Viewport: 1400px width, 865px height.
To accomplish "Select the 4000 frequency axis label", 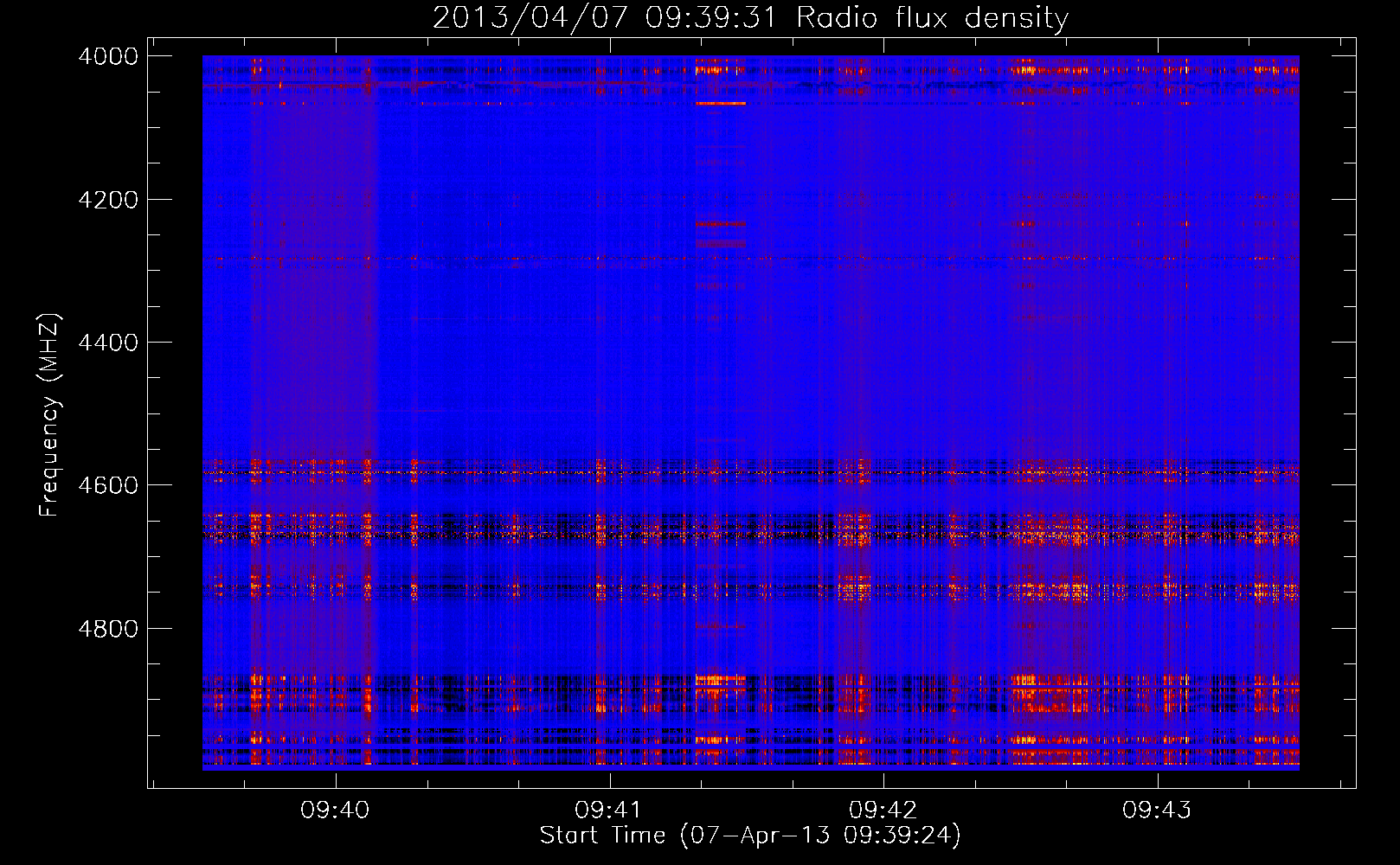I will click(108, 56).
